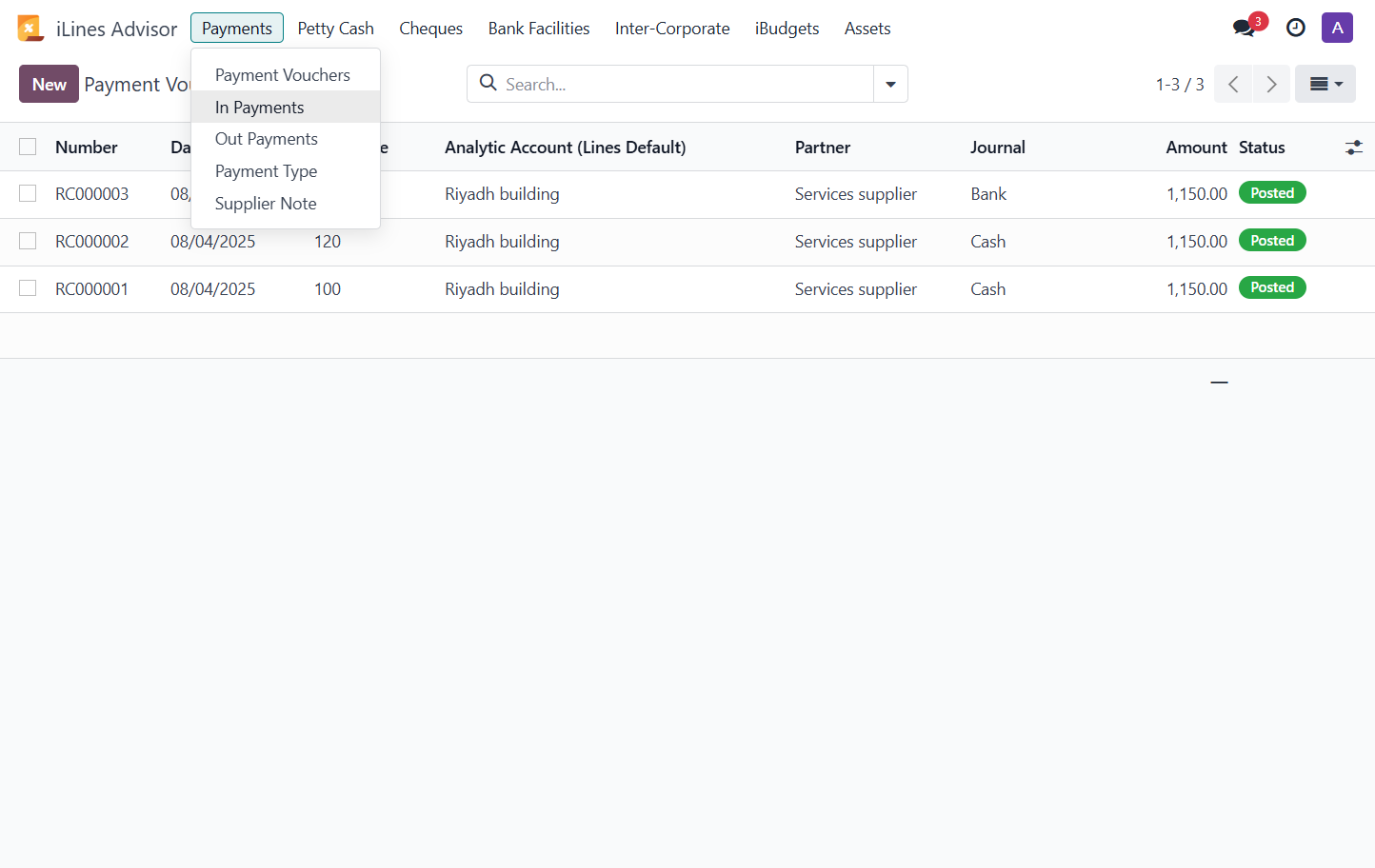The width and height of the screenshot is (1375, 868).
Task: Click the iLines Advisor app logo icon
Action: click(30, 29)
